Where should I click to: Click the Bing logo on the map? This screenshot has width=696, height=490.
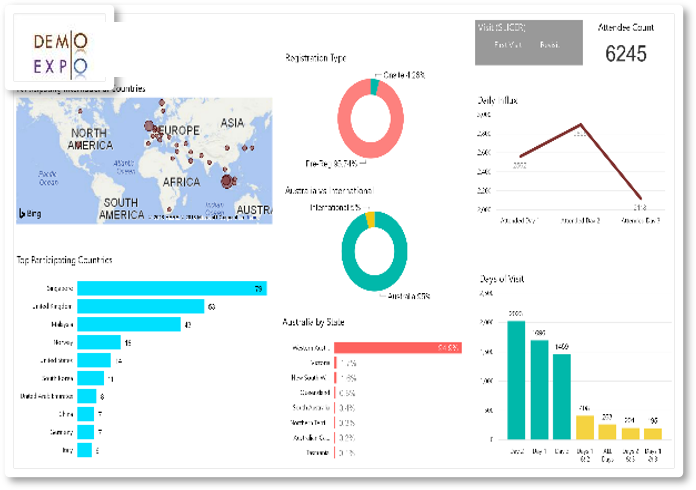[30, 214]
